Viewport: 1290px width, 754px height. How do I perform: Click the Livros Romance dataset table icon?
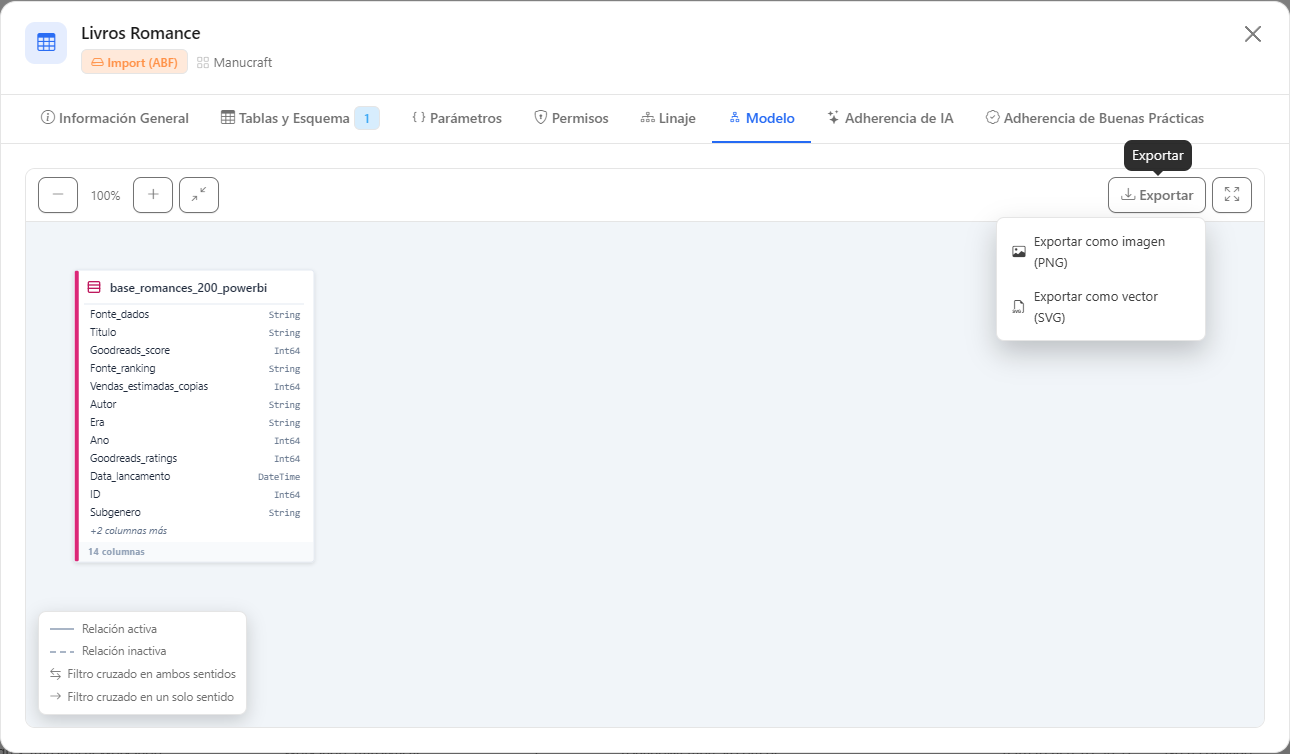[46, 43]
